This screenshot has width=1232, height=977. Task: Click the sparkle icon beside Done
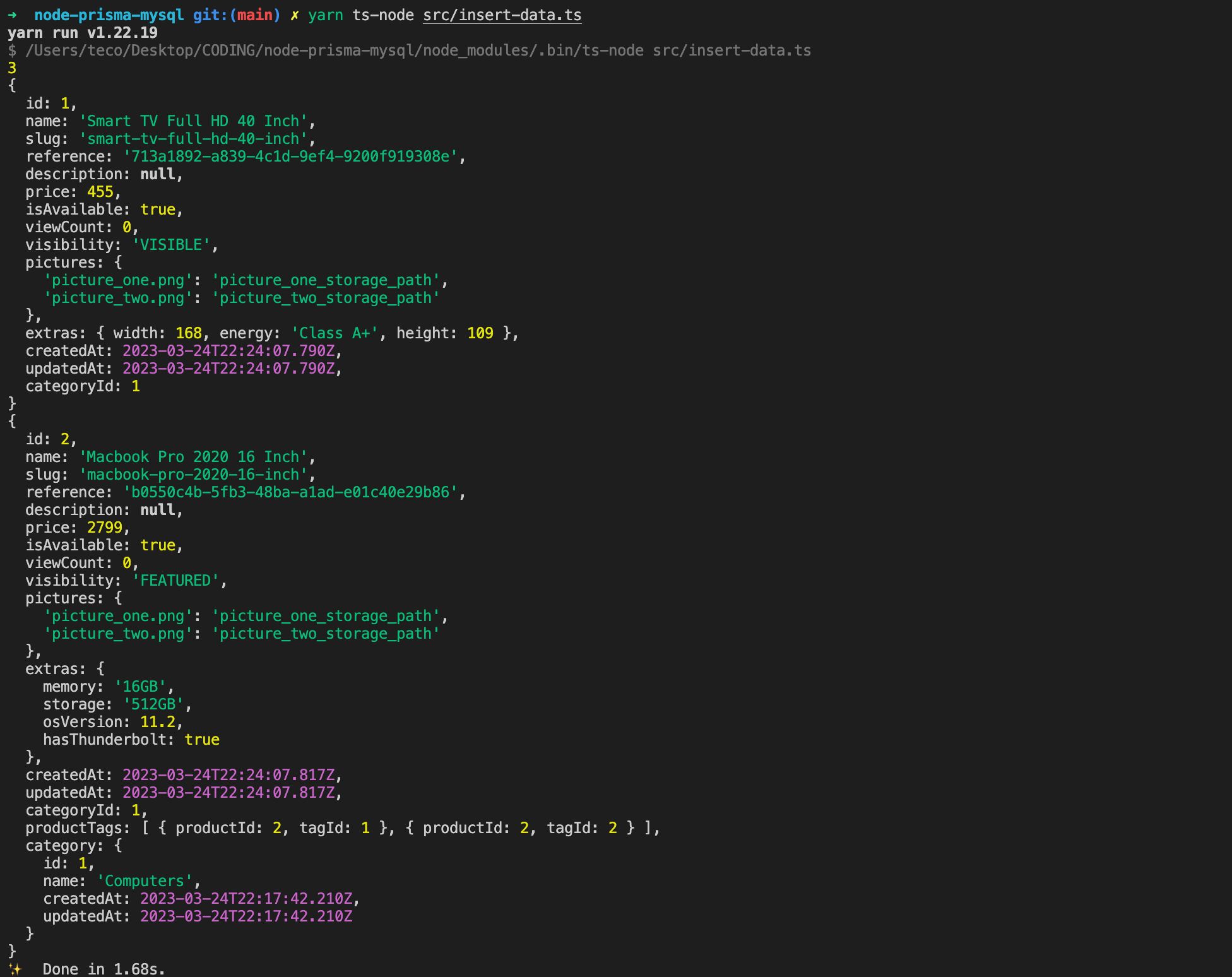(x=15, y=968)
